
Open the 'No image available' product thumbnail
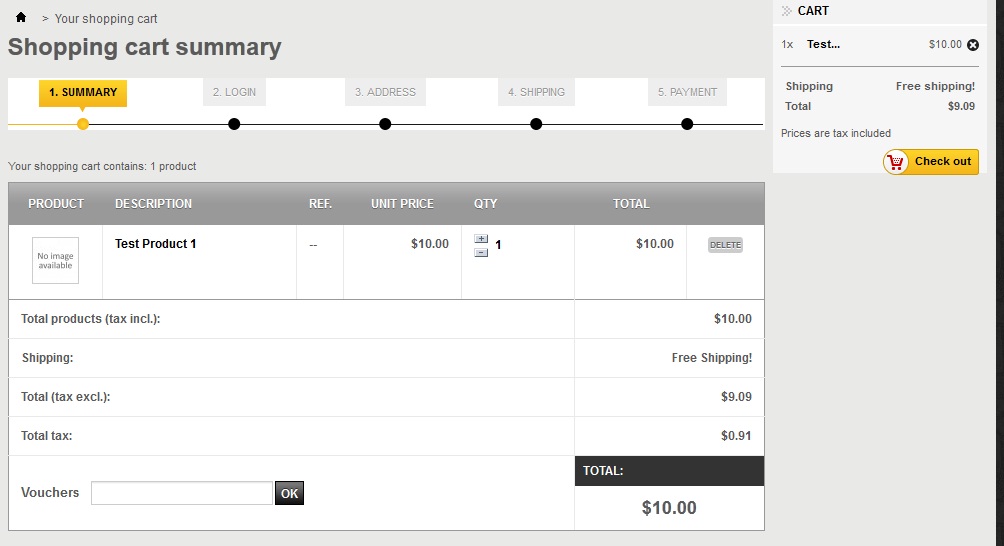coord(55,261)
